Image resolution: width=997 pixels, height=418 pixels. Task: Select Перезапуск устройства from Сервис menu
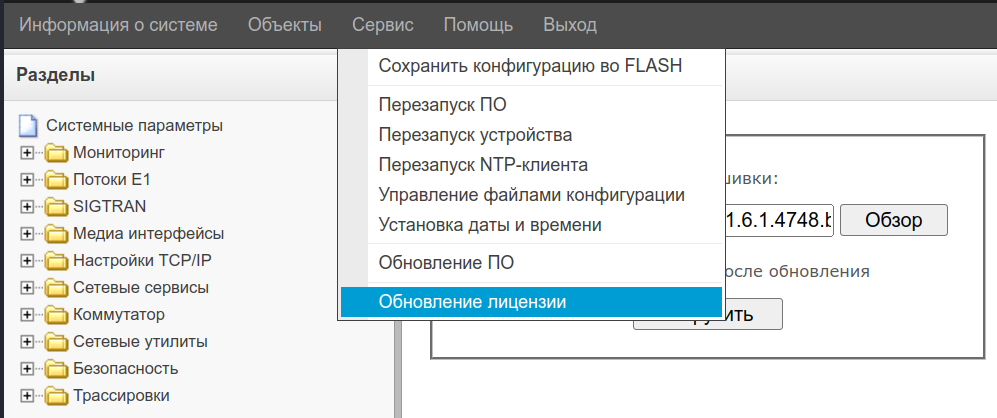[x=475, y=134]
